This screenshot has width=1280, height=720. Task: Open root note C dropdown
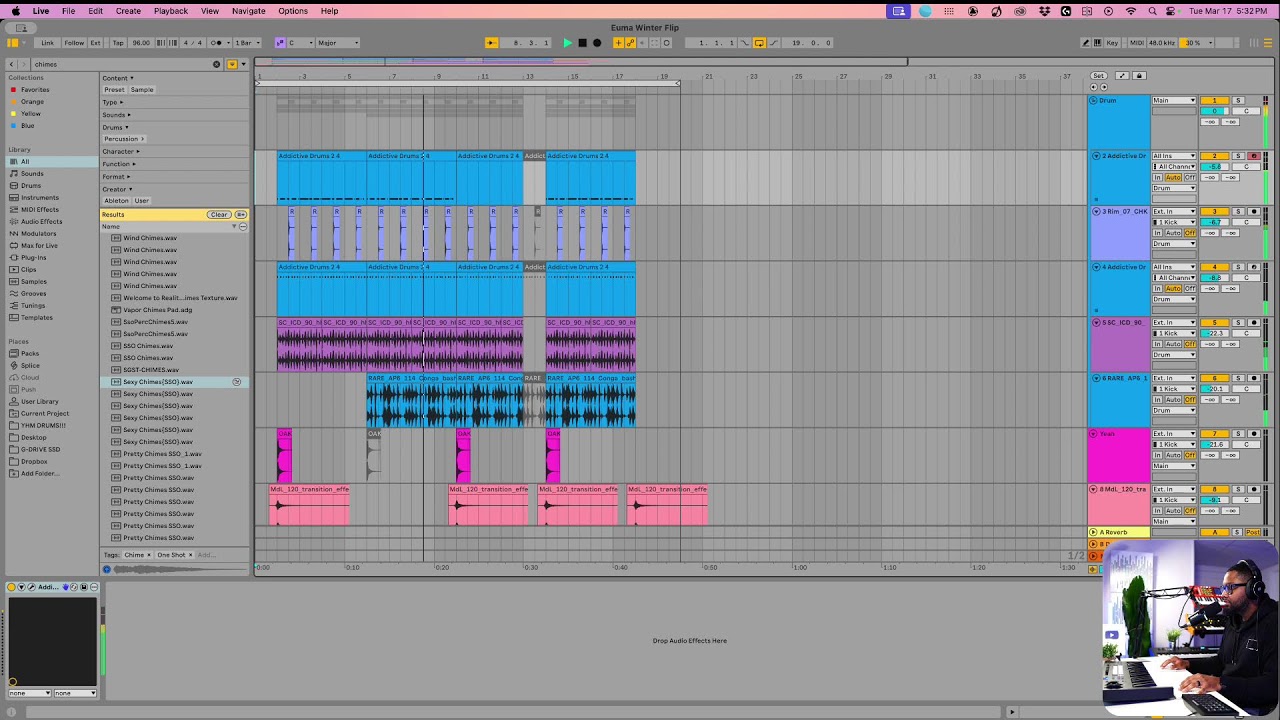click(299, 43)
